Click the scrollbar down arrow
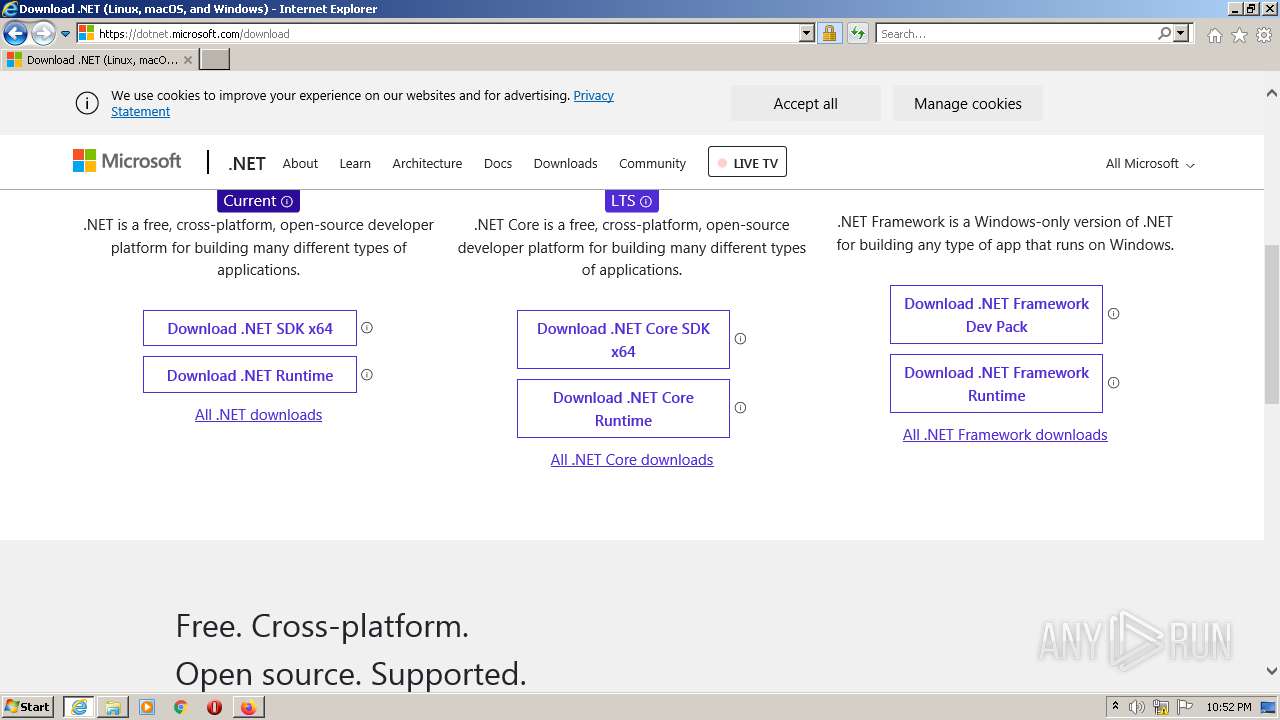 tap(1271, 671)
